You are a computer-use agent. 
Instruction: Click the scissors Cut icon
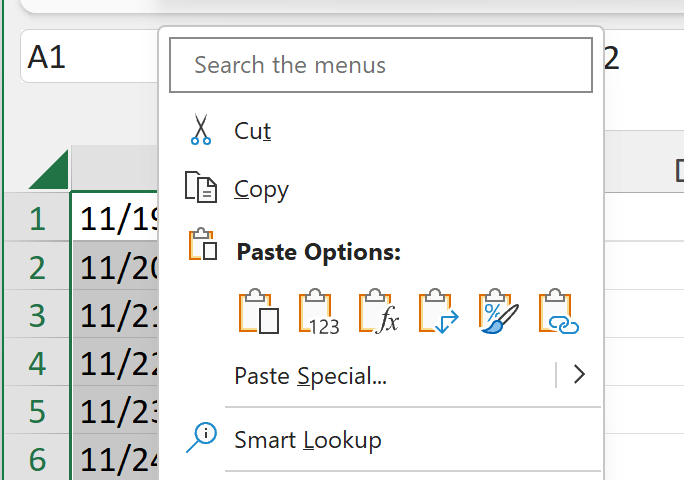(x=201, y=131)
